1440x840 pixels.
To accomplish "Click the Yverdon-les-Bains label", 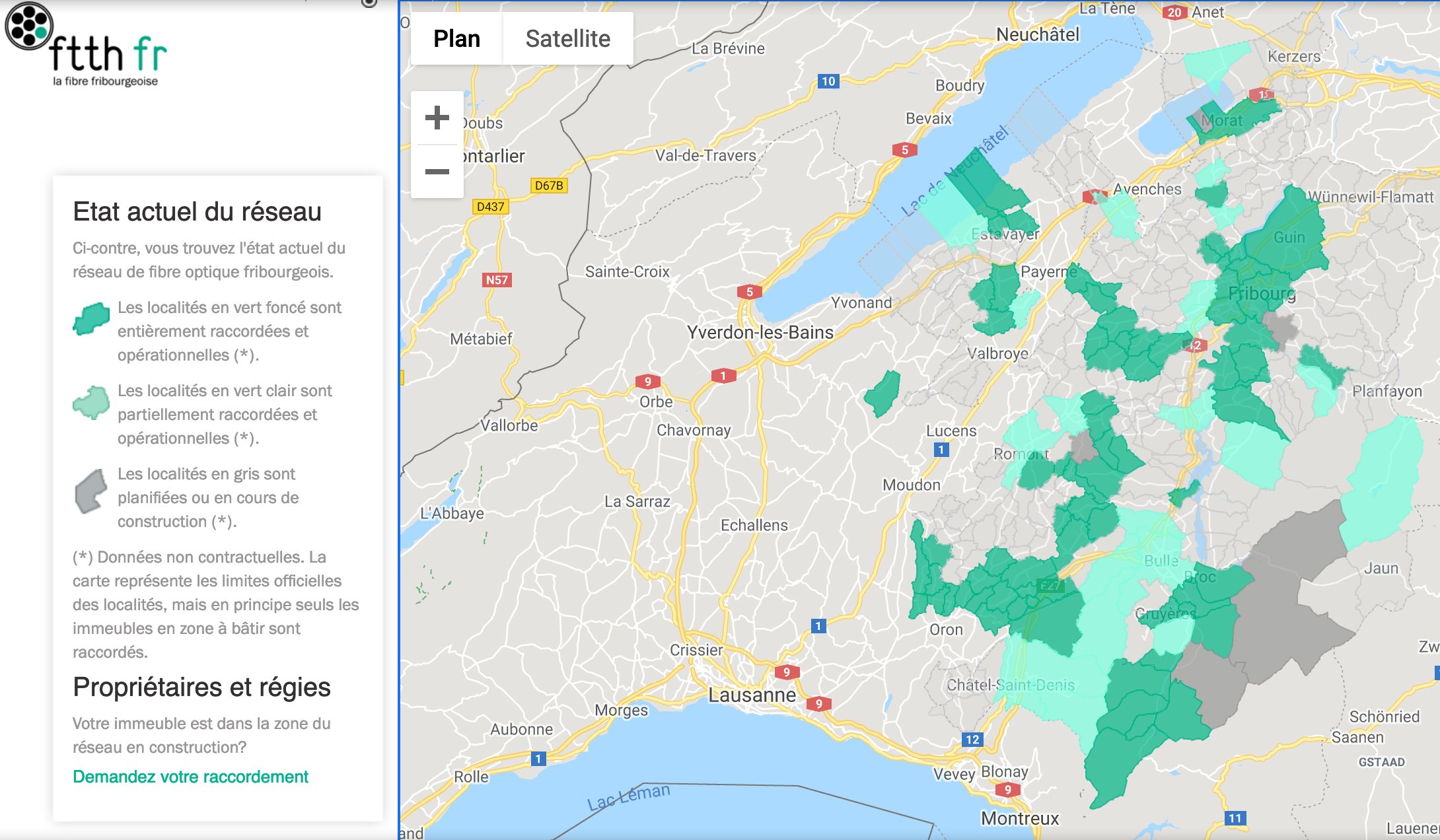I will 760,332.
